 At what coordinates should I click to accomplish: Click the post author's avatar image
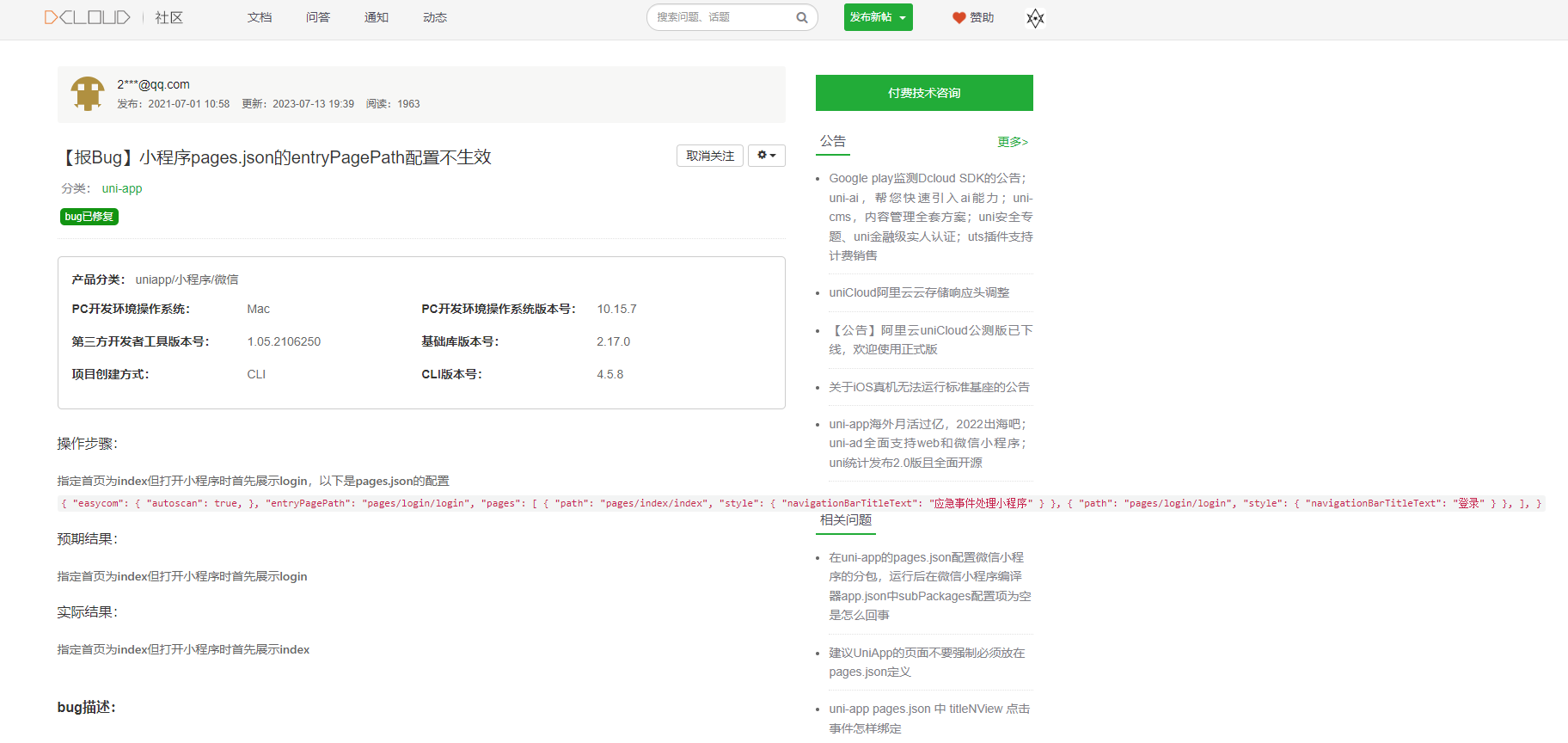pos(88,94)
